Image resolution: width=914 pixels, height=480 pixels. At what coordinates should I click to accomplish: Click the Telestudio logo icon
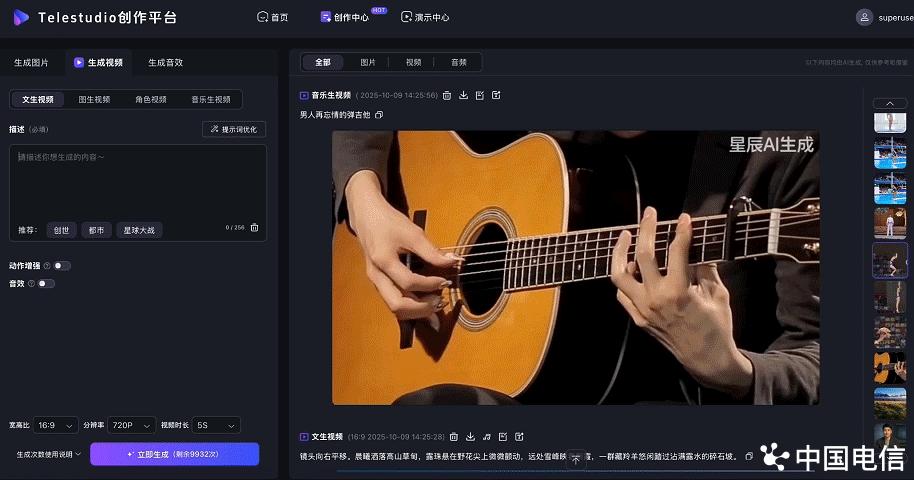coord(21,17)
